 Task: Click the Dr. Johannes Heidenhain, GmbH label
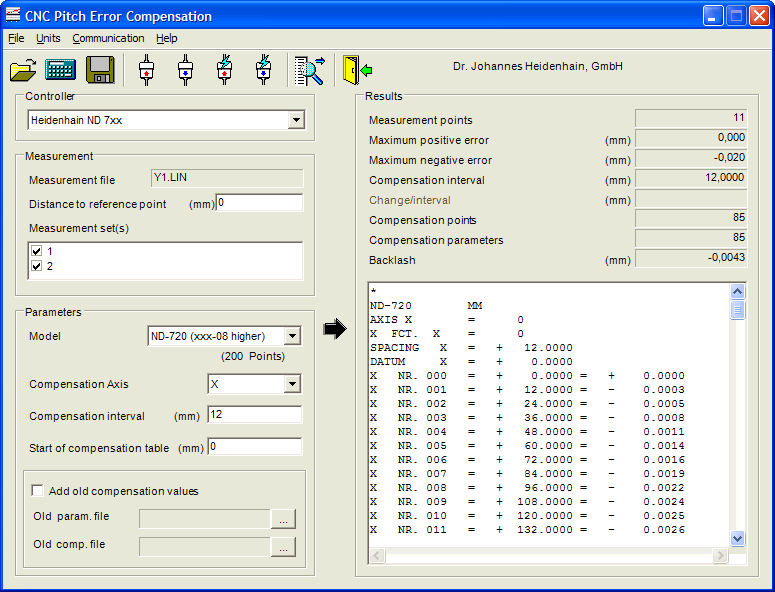click(x=538, y=66)
